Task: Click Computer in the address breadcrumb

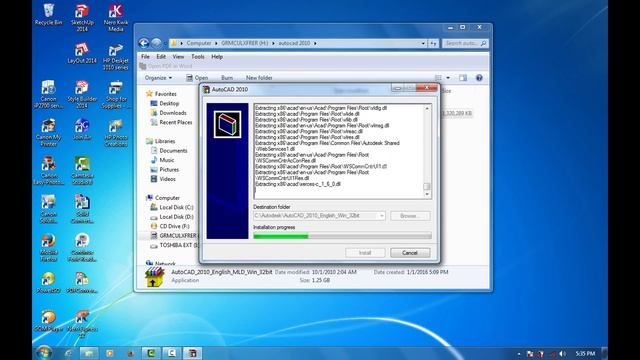Action: pyautogui.click(x=199, y=43)
